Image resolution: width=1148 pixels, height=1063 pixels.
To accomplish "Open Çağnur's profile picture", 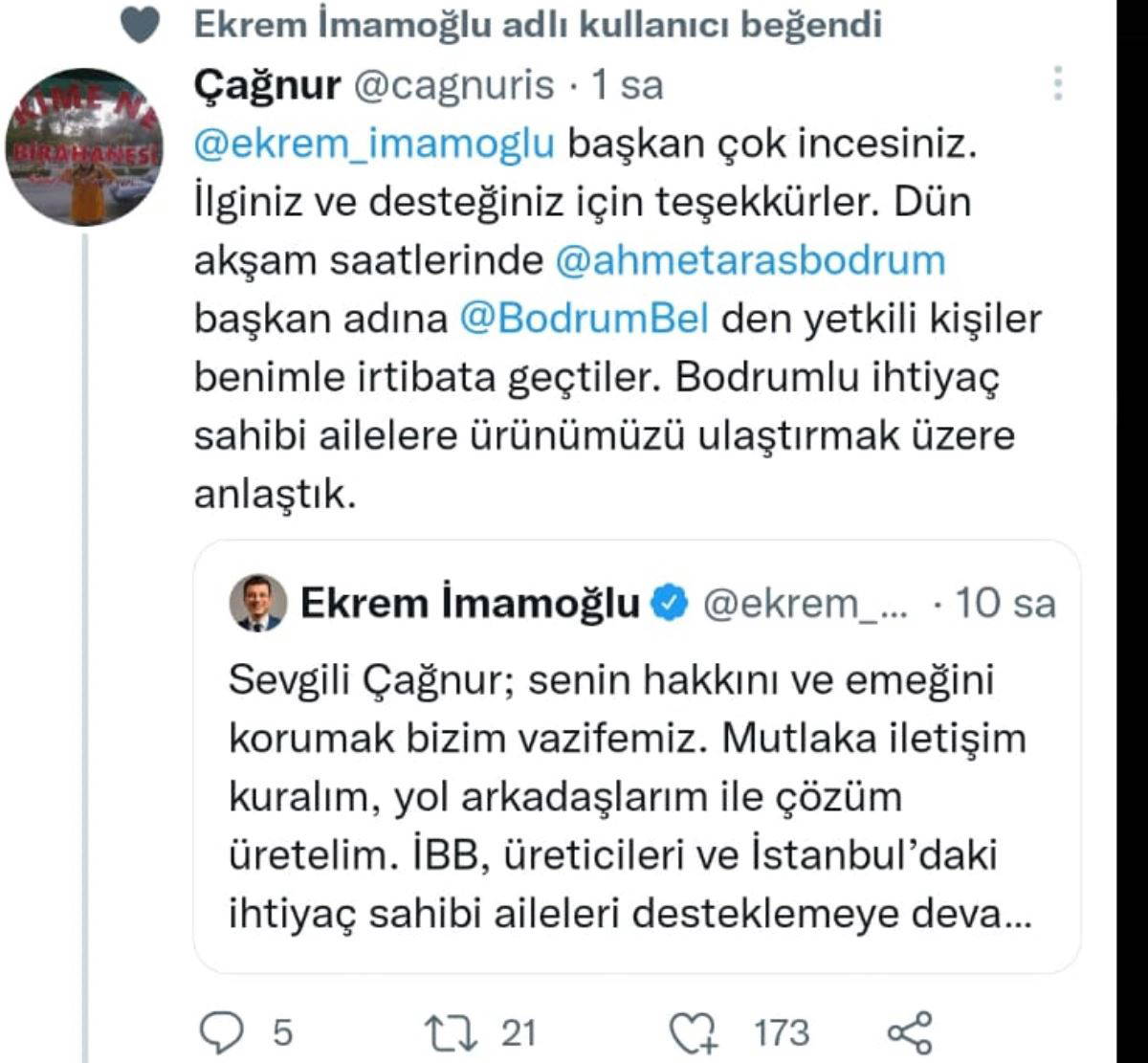I will point(86,147).
